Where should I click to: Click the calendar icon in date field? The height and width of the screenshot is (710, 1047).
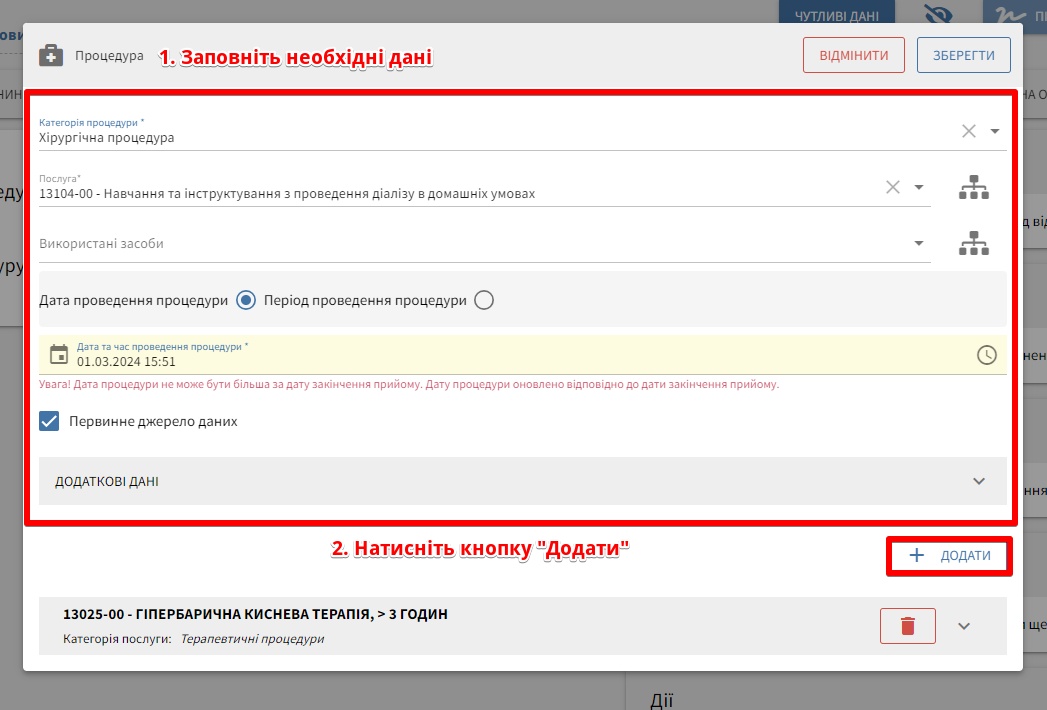point(59,354)
